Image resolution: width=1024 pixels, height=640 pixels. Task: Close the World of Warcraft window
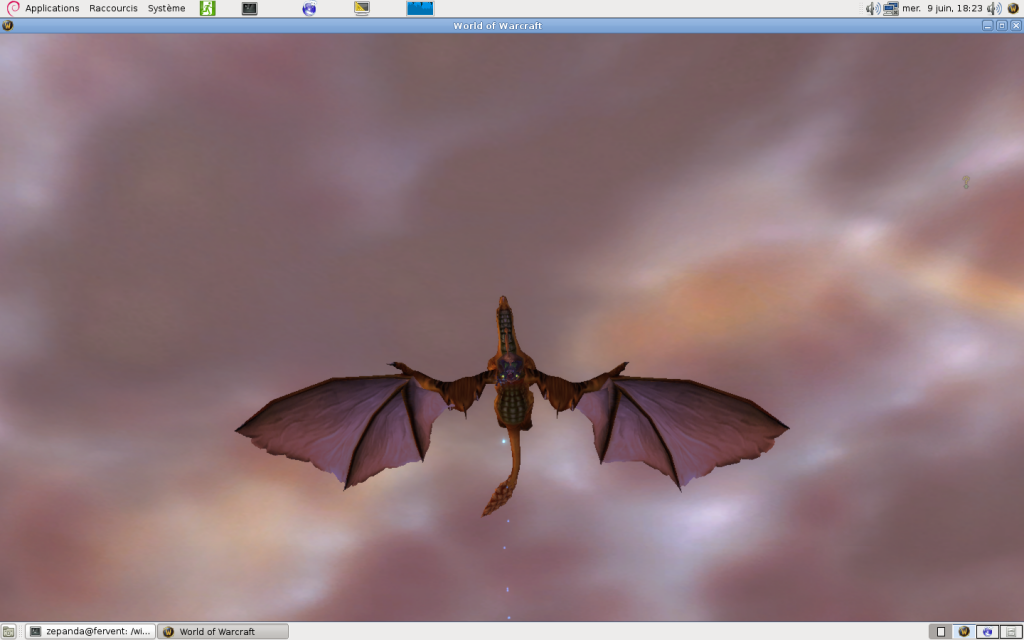pos(1016,25)
